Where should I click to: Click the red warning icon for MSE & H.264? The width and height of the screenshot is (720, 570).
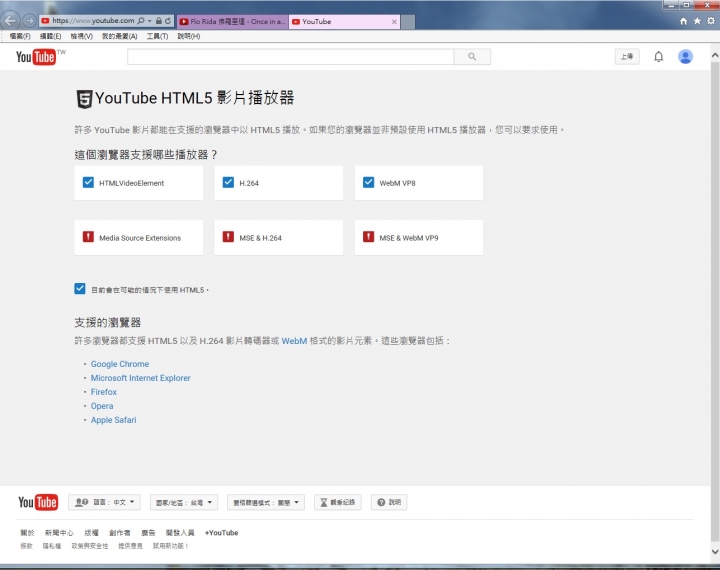tap(228, 237)
